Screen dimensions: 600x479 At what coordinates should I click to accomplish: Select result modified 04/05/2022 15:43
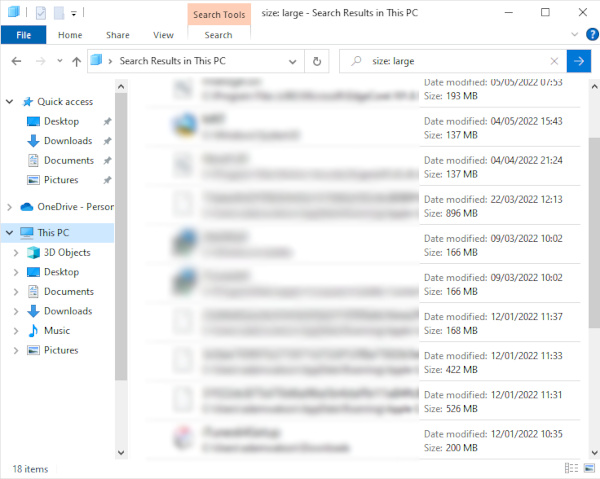[x=362, y=127]
